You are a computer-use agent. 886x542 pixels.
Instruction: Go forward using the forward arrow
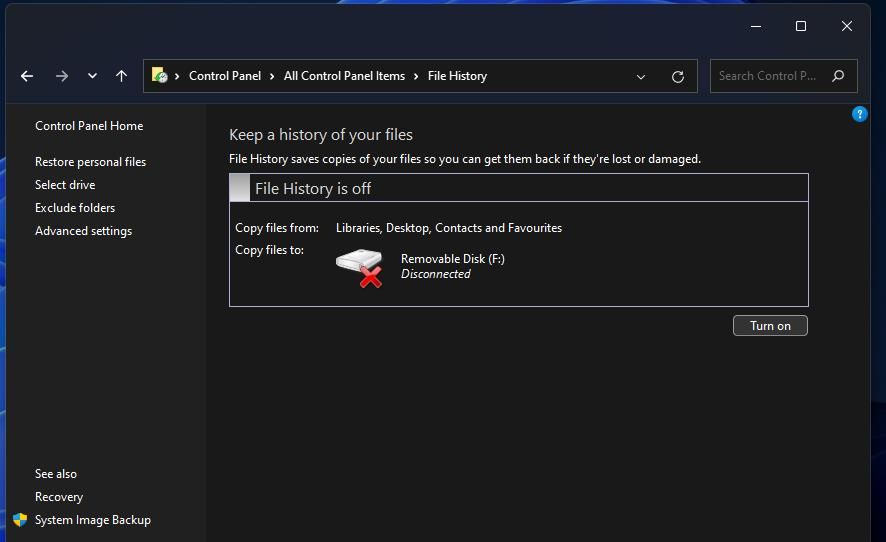tap(62, 76)
